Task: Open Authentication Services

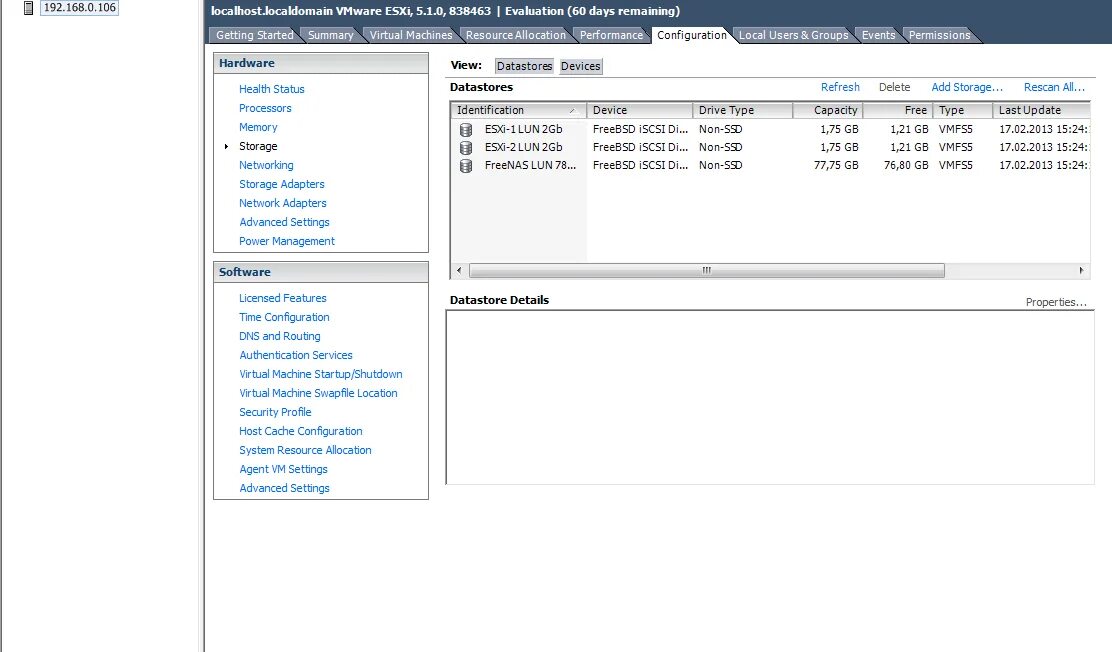Action: pyautogui.click(x=296, y=355)
